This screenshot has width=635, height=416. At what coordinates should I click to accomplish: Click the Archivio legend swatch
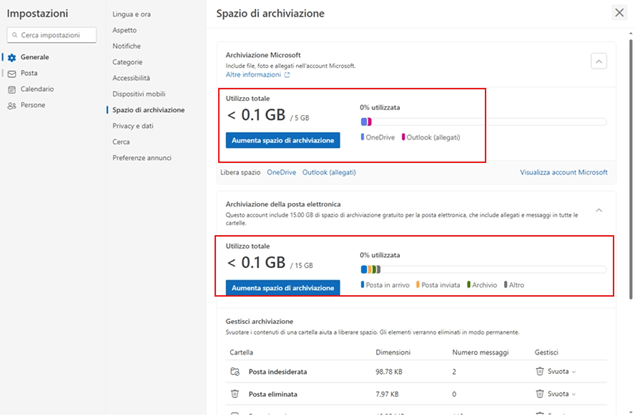[x=469, y=285]
